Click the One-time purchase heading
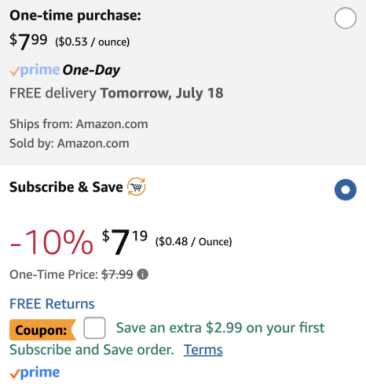The image size is (366, 389). [x=75, y=15]
